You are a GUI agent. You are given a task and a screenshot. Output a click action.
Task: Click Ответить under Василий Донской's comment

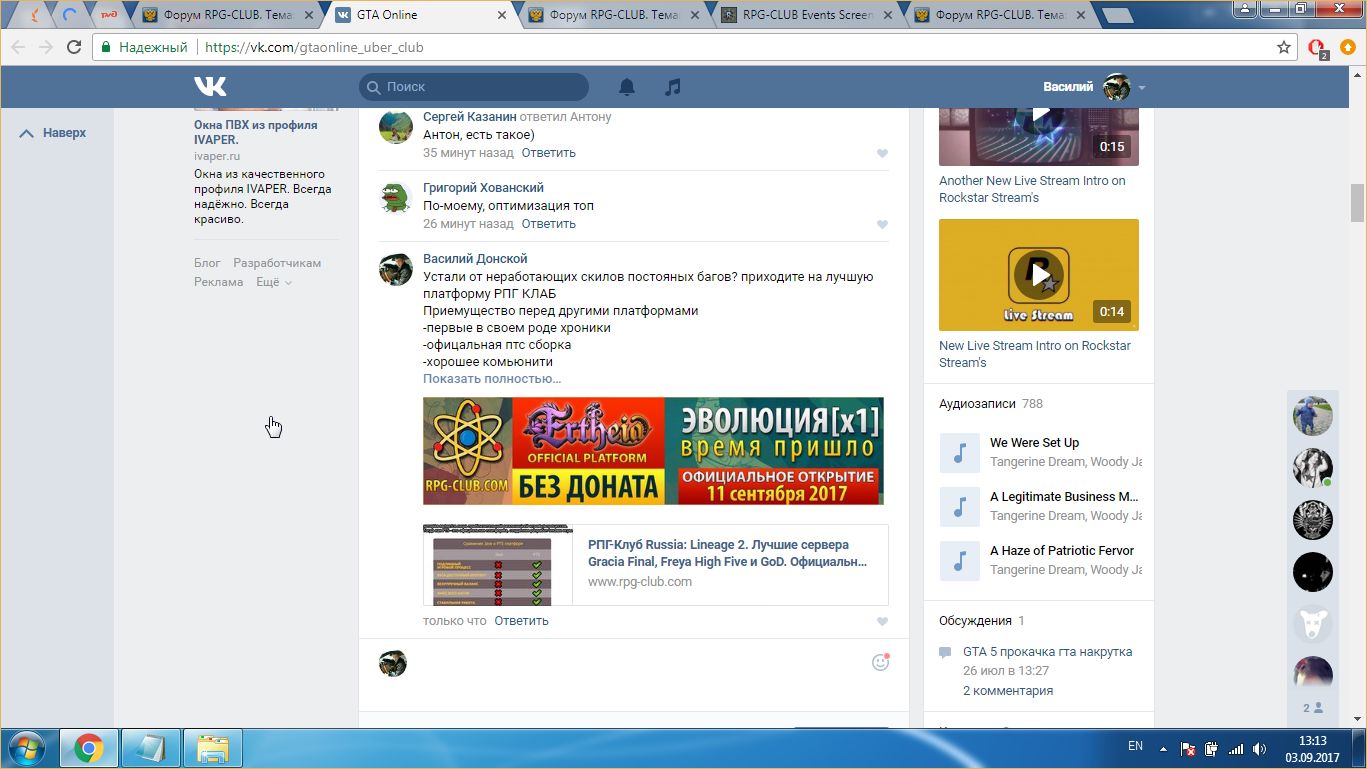[521, 621]
